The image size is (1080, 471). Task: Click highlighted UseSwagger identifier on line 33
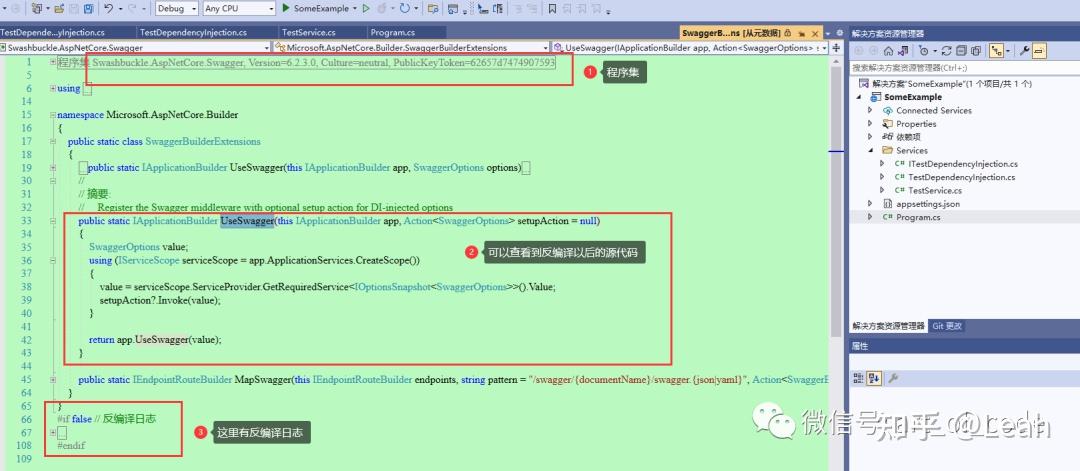[247, 221]
